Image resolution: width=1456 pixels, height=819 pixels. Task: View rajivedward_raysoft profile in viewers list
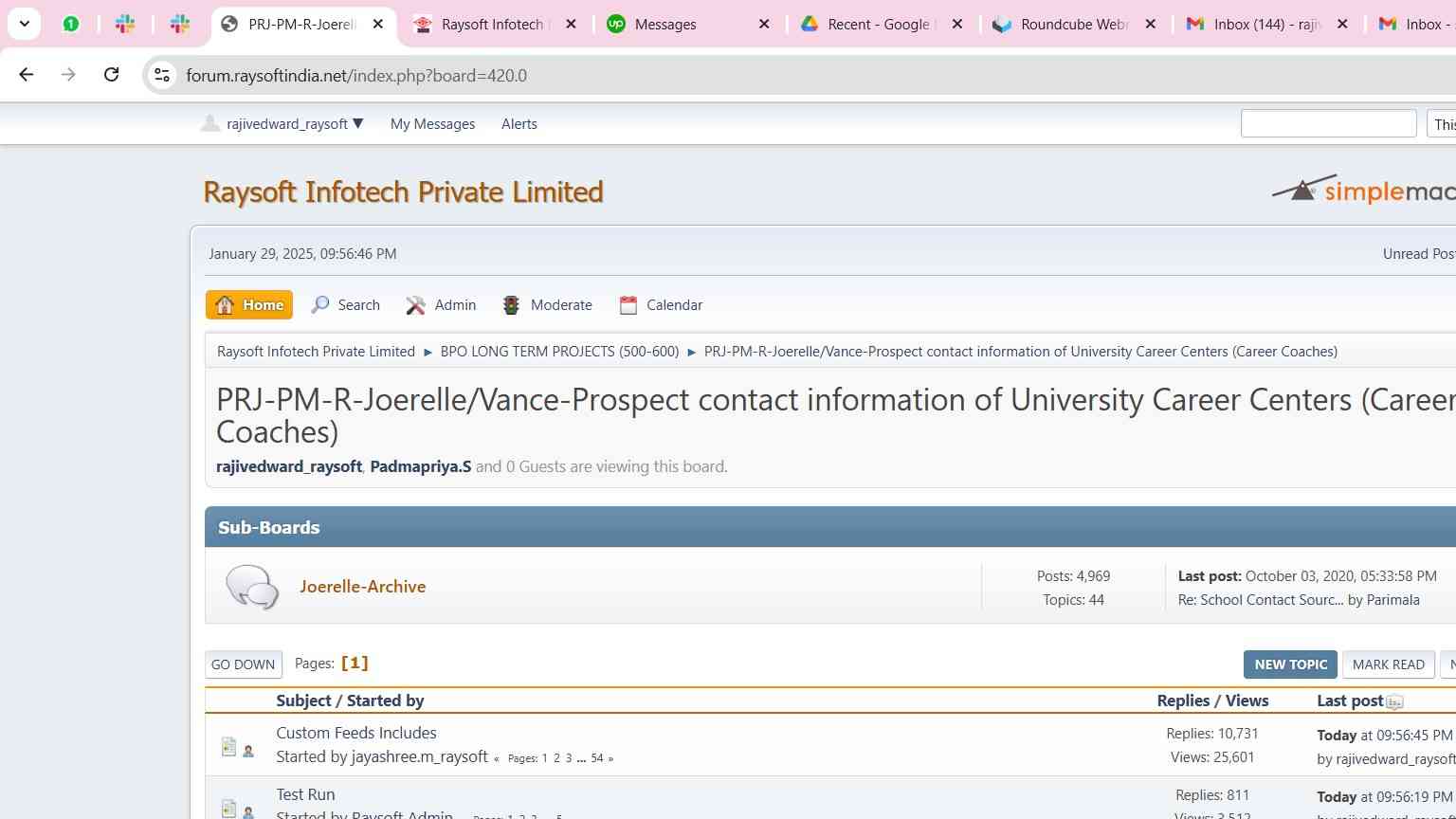(289, 466)
